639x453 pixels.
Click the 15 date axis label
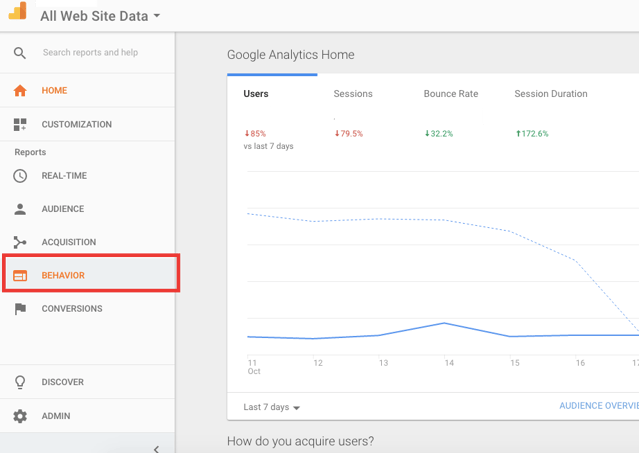[515, 363]
